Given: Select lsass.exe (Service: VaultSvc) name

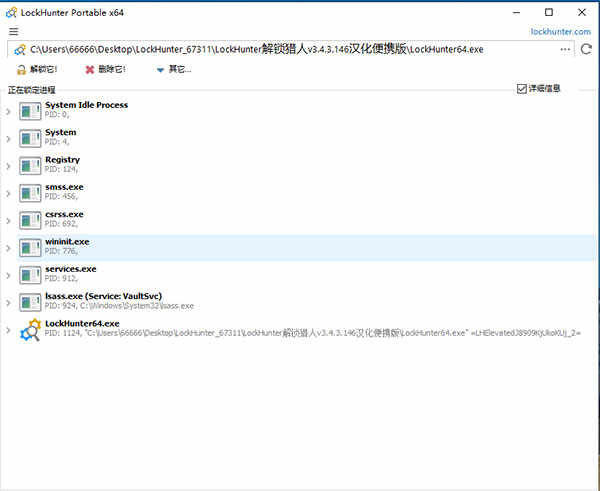Looking at the screenshot, I should point(103,296).
